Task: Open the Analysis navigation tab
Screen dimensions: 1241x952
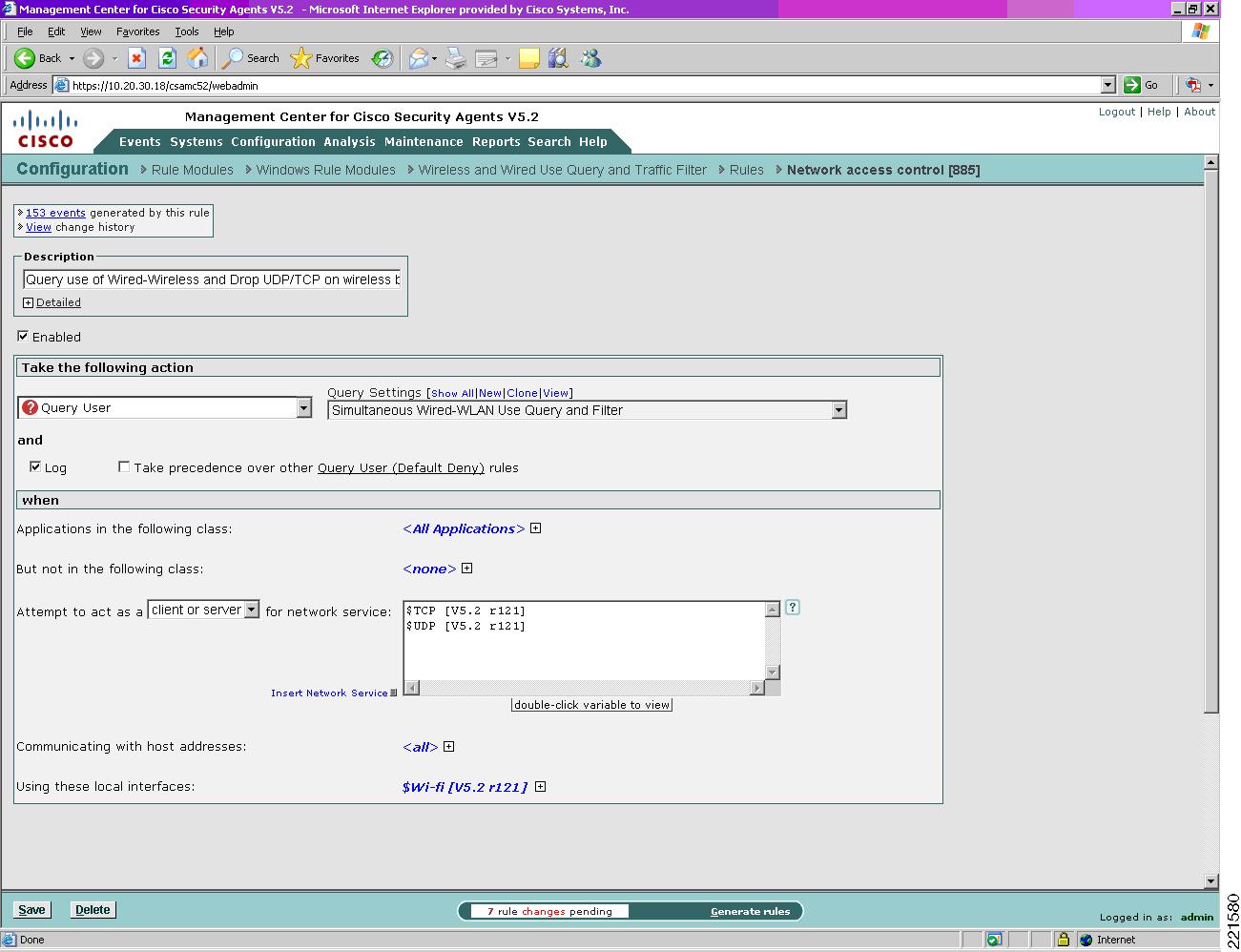Action: click(x=349, y=141)
